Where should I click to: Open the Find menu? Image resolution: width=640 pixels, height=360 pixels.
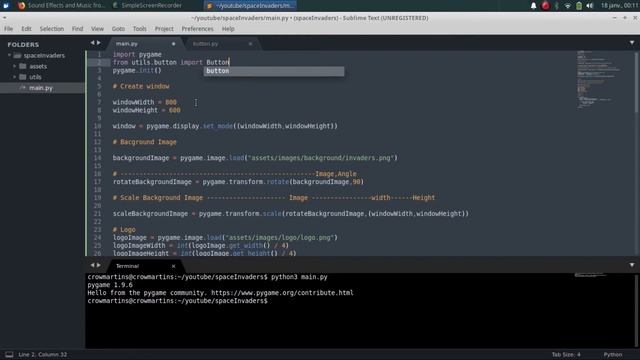(77, 29)
